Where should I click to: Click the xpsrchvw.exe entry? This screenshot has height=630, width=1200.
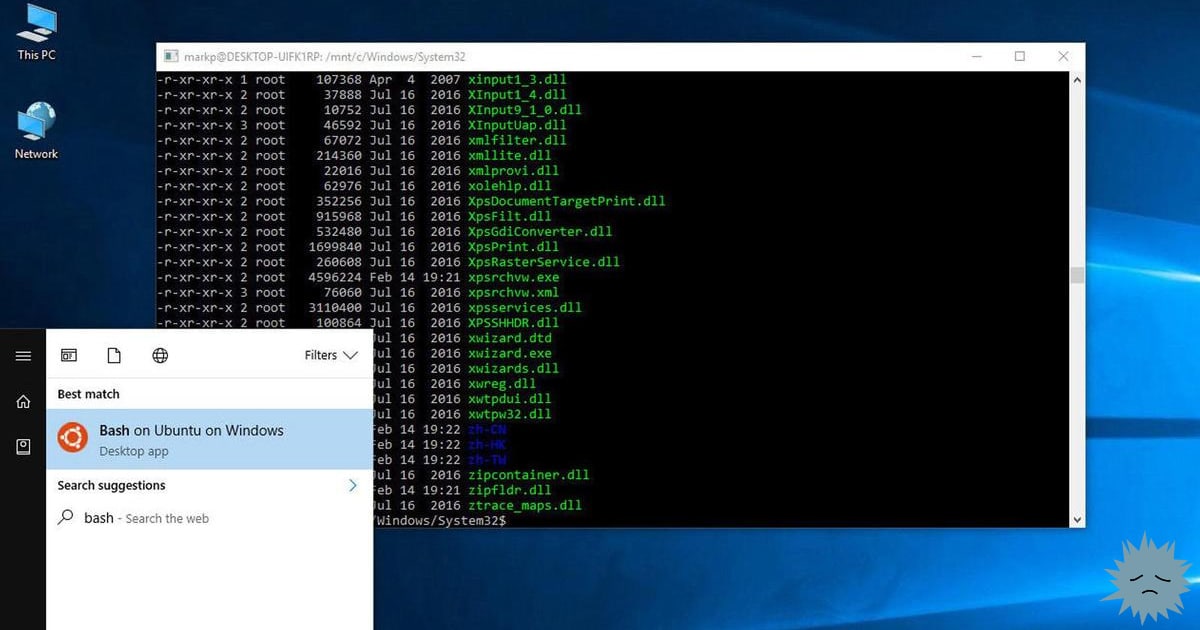pyautogui.click(x=514, y=277)
